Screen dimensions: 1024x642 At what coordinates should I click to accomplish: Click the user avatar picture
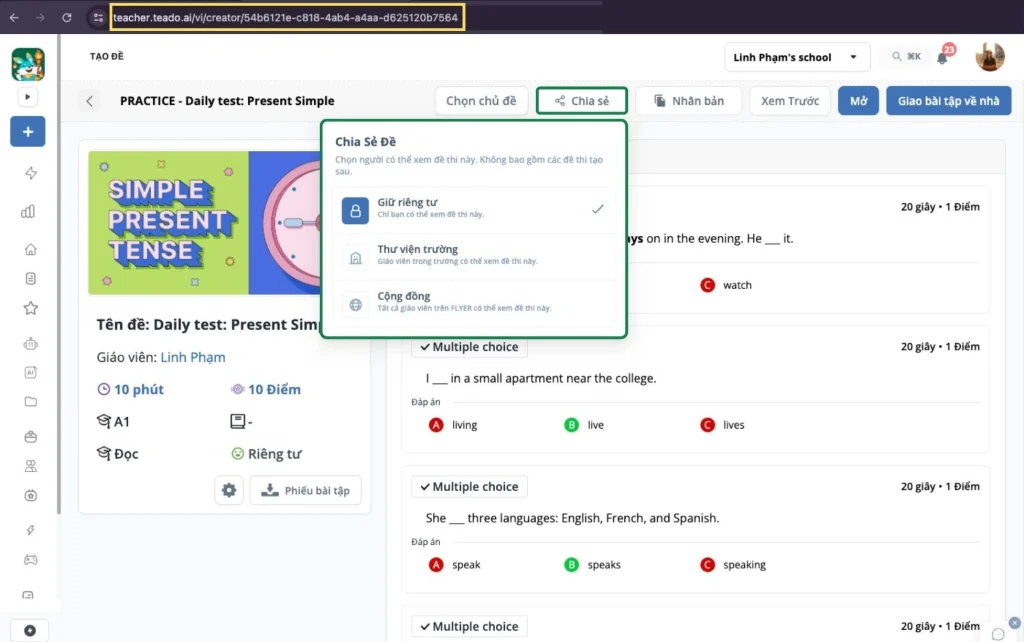click(x=990, y=57)
